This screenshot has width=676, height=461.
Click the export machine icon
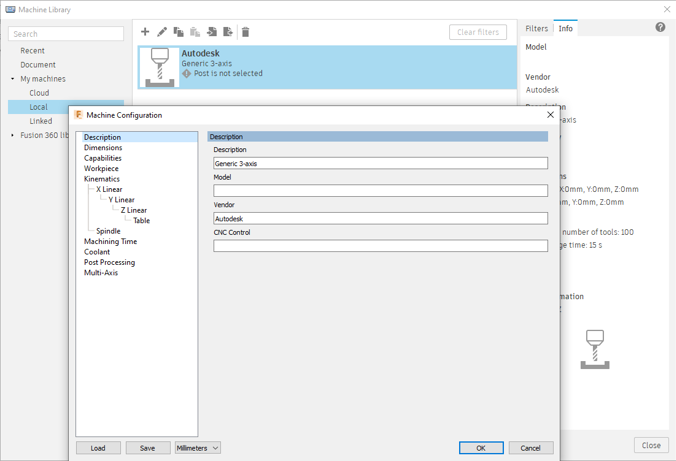pyautogui.click(x=228, y=31)
